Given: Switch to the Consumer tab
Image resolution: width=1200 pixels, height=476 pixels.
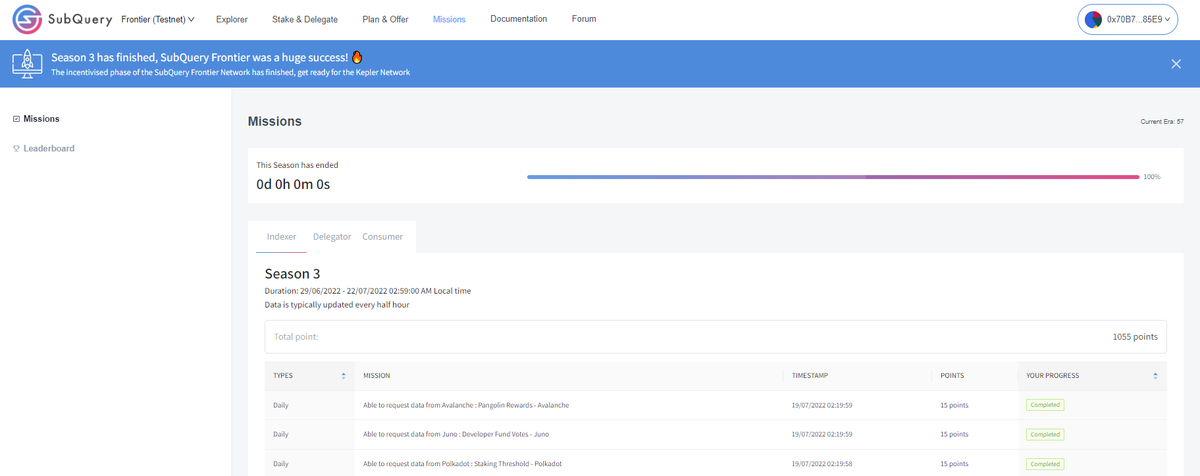Looking at the screenshot, I should 383,237.
